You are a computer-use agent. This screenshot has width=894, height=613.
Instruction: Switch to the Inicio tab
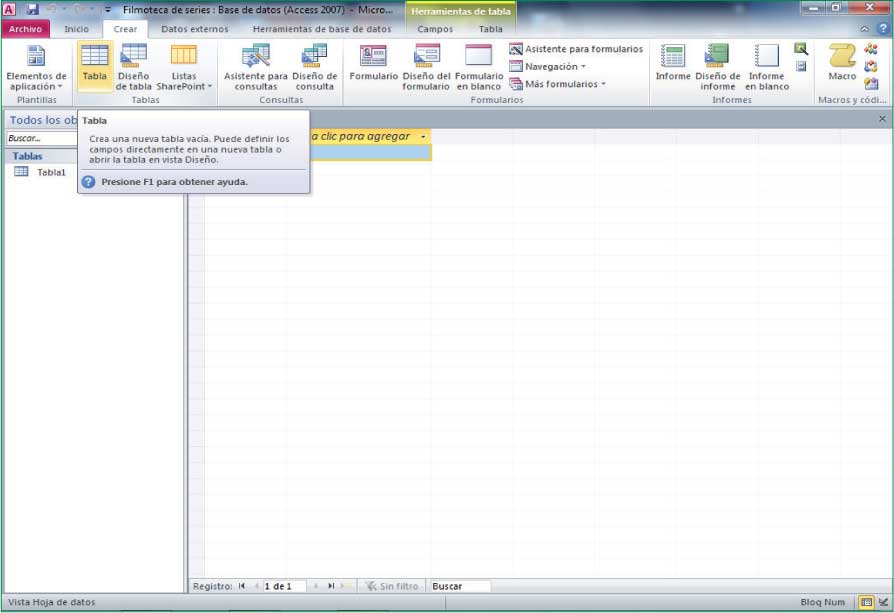pos(76,29)
